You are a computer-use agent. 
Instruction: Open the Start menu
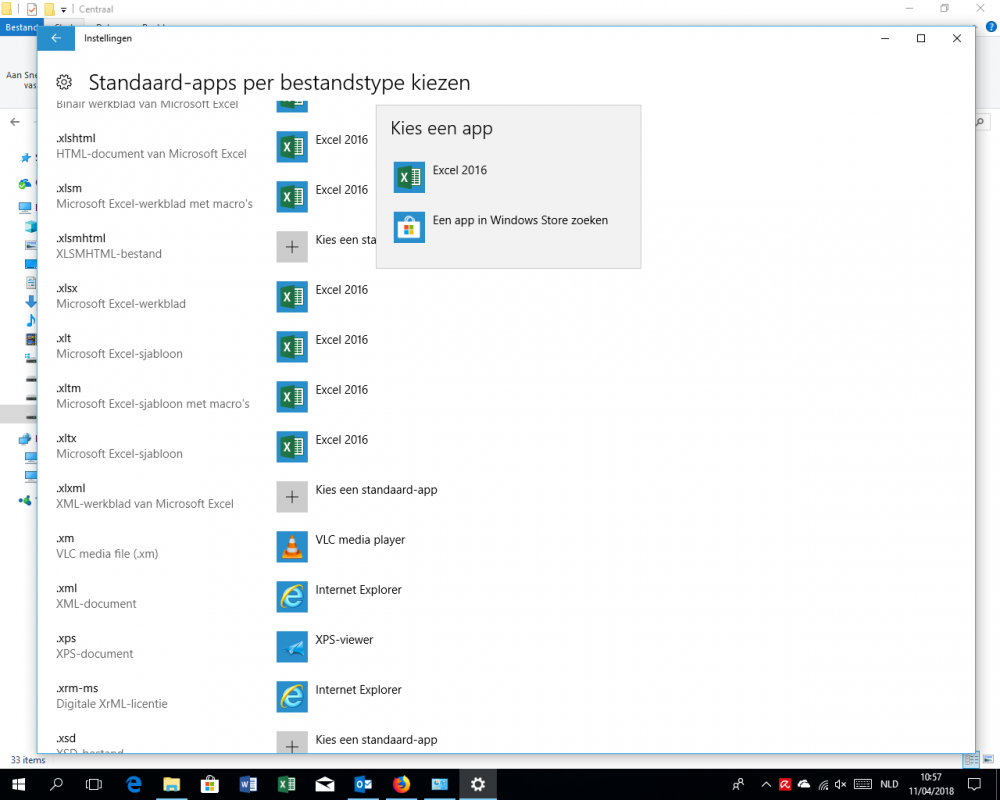click(18, 784)
